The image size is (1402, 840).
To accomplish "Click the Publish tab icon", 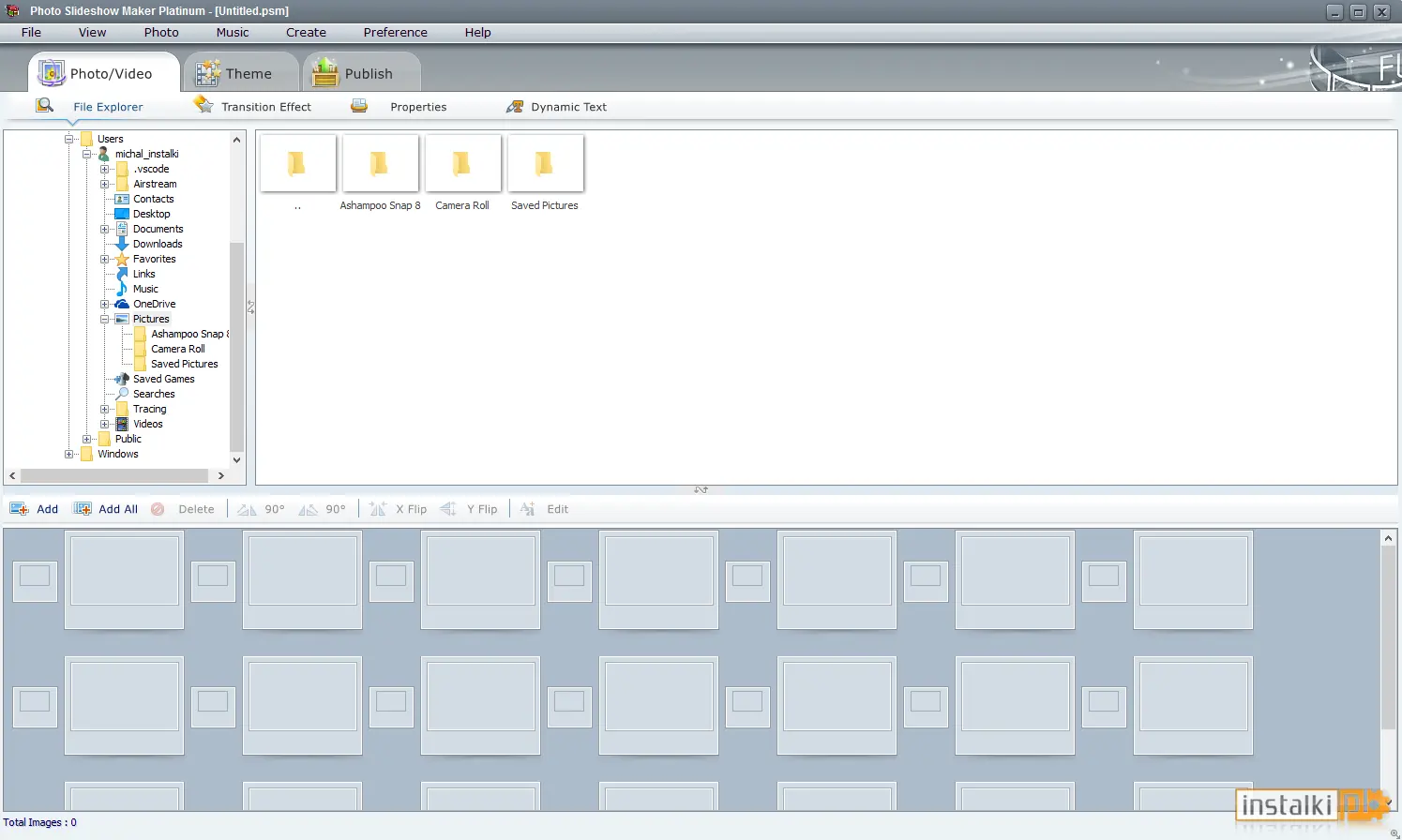I will (x=325, y=72).
